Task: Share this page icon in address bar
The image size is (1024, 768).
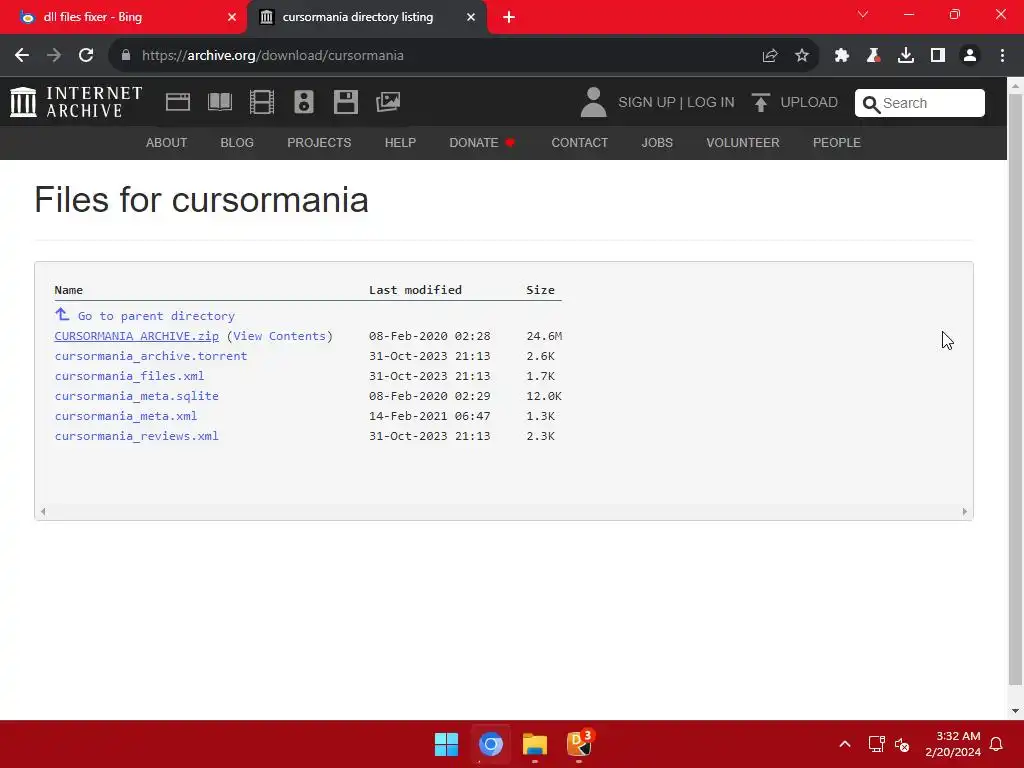Action: [x=770, y=56]
